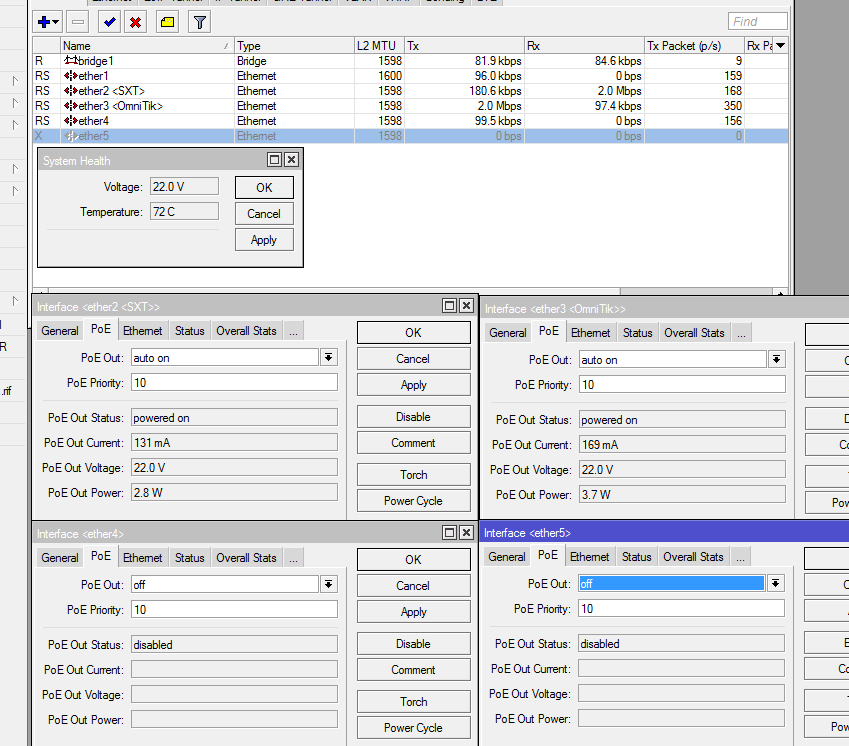Click the Find search box

[757, 21]
